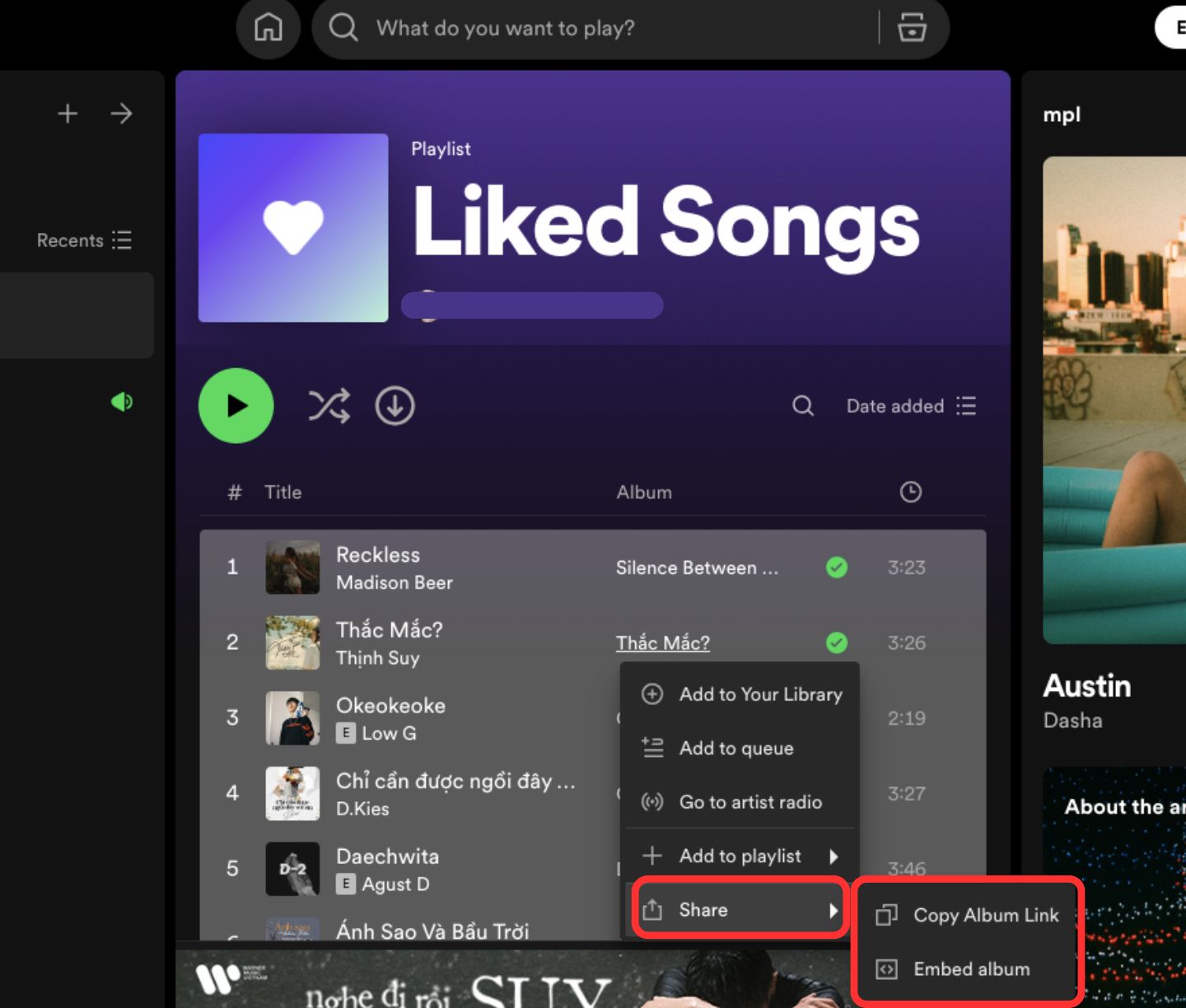This screenshot has height=1008, width=1186.
Task: Click the mpl heading in the right panel
Action: click(x=1062, y=114)
